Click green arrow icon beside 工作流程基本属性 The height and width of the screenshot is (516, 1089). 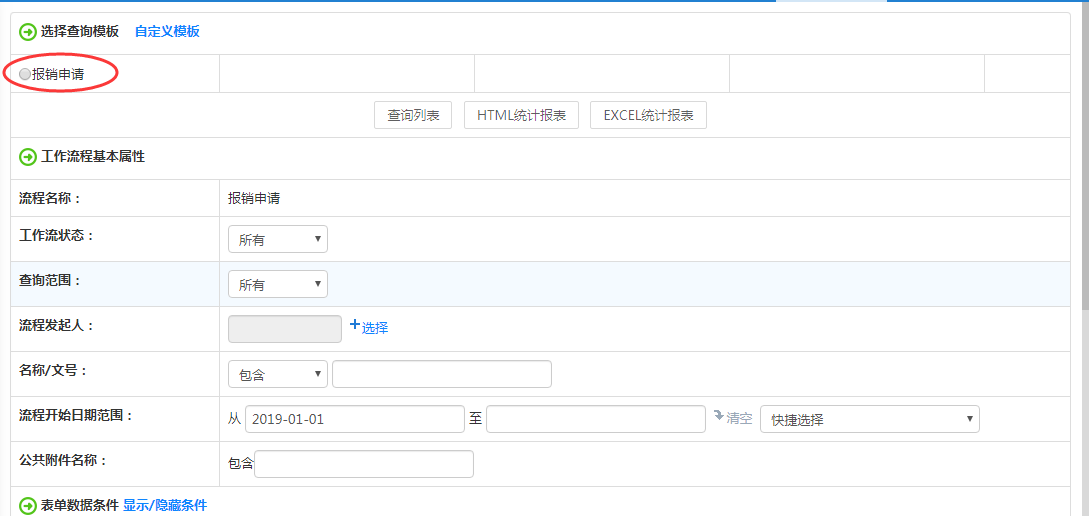[28, 157]
